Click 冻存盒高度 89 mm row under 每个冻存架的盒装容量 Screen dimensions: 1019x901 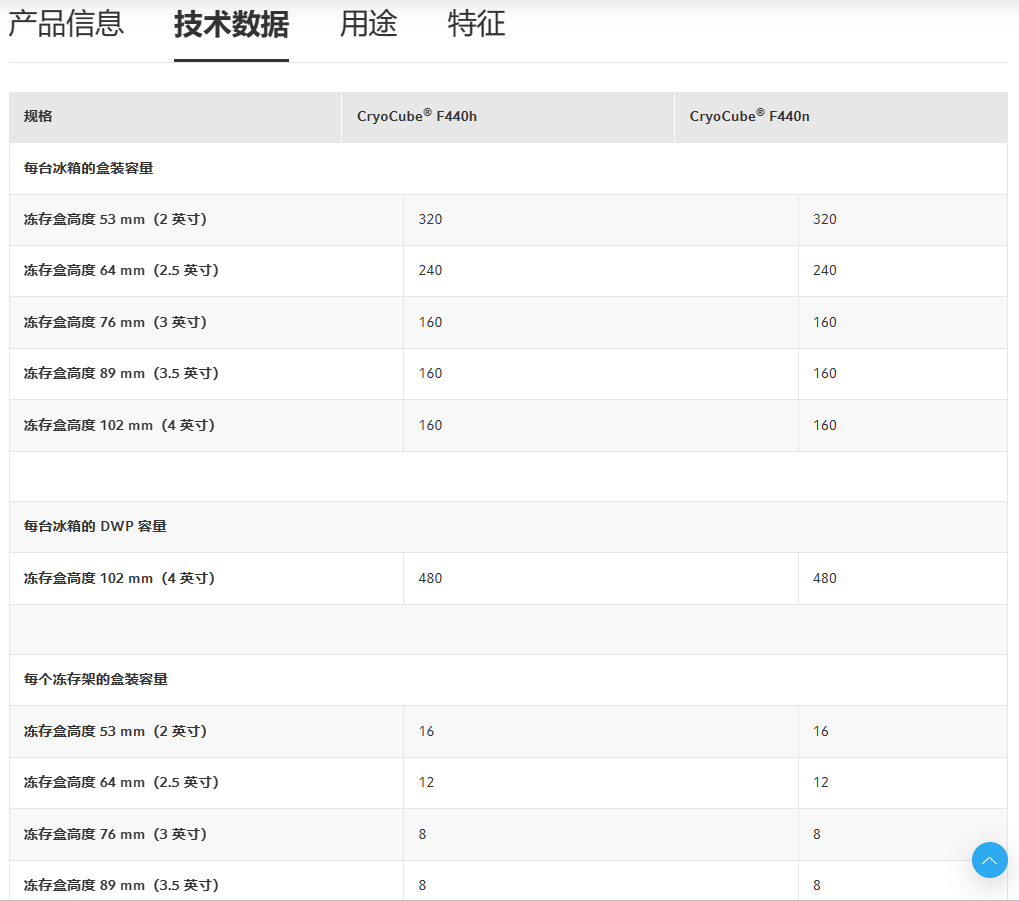tap(508, 881)
